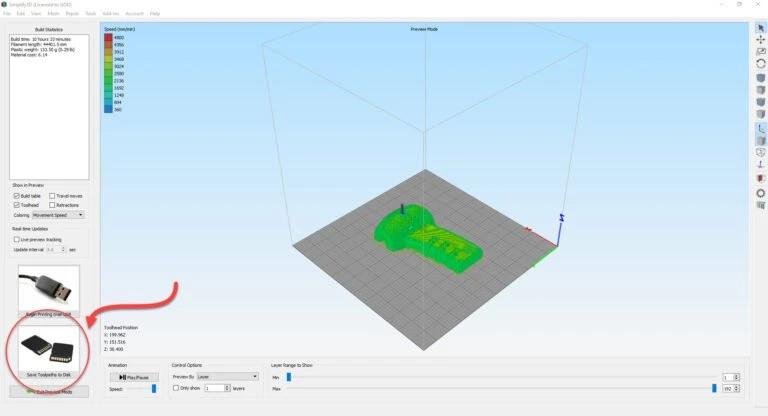Open the Tools menu
Viewport: 768px width, 416px height.
[x=91, y=13]
